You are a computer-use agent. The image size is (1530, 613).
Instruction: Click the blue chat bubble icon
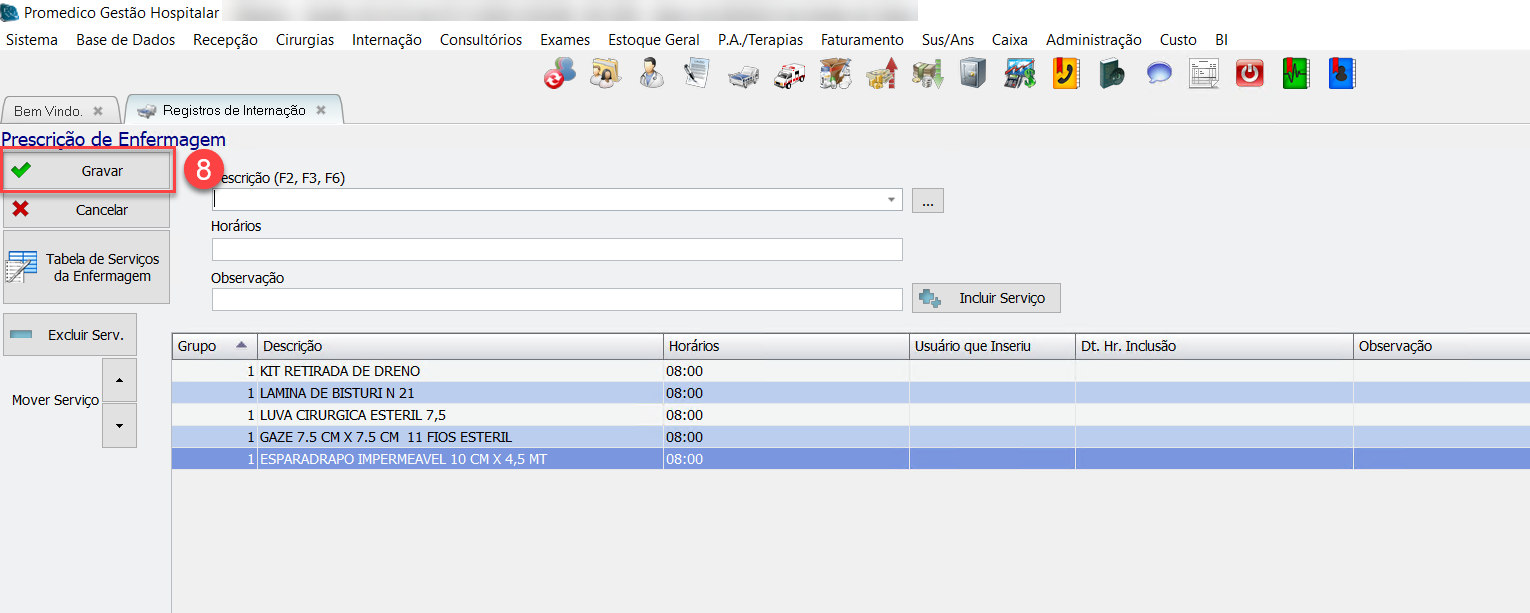tap(1158, 74)
